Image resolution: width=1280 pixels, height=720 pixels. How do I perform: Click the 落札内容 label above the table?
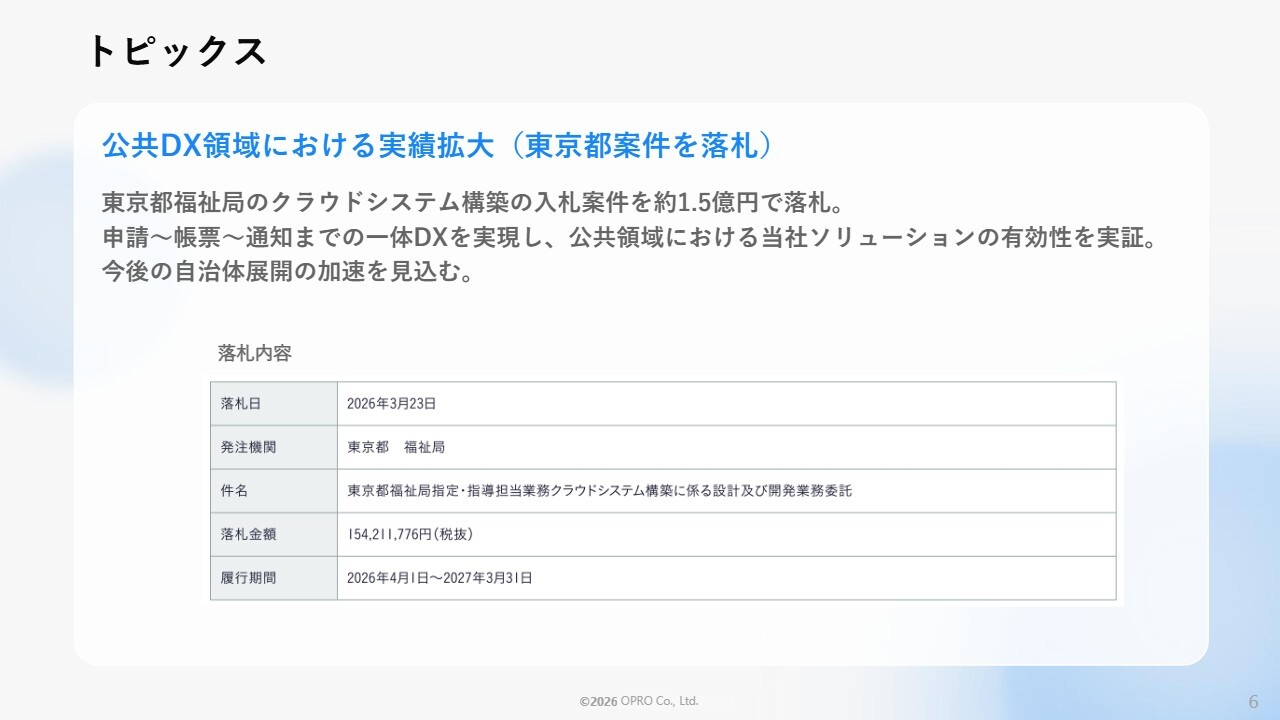tap(255, 353)
